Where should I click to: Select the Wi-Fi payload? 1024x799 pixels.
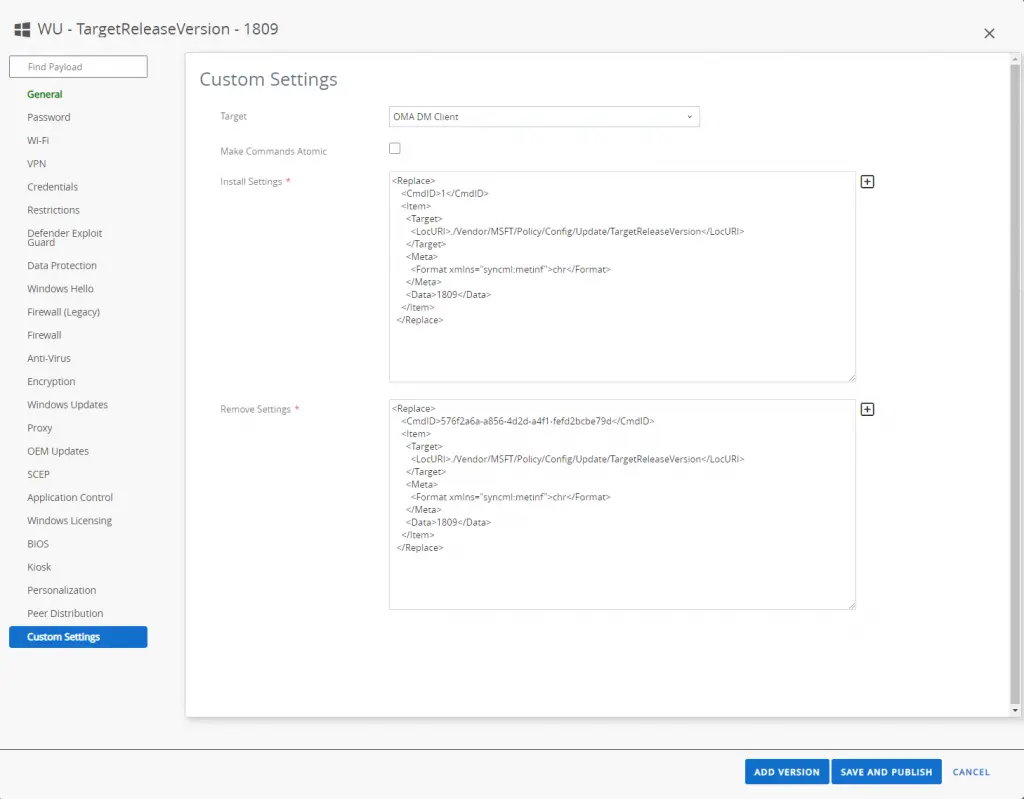click(38, 140)
